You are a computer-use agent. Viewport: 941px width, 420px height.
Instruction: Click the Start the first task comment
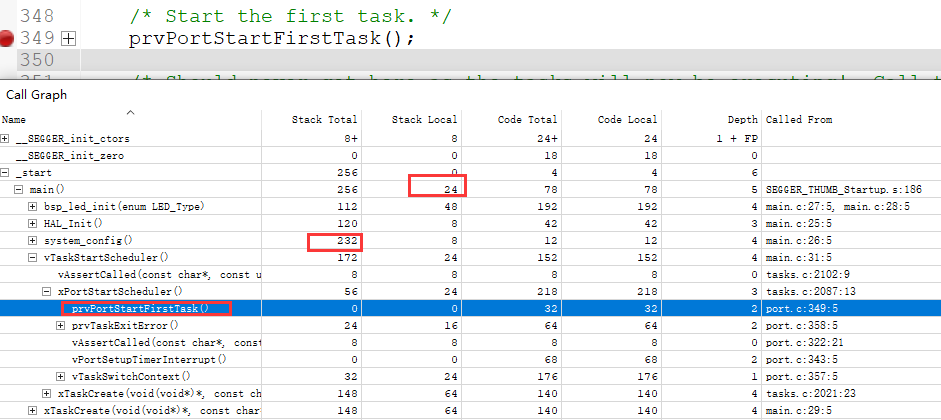click(290, 16)
